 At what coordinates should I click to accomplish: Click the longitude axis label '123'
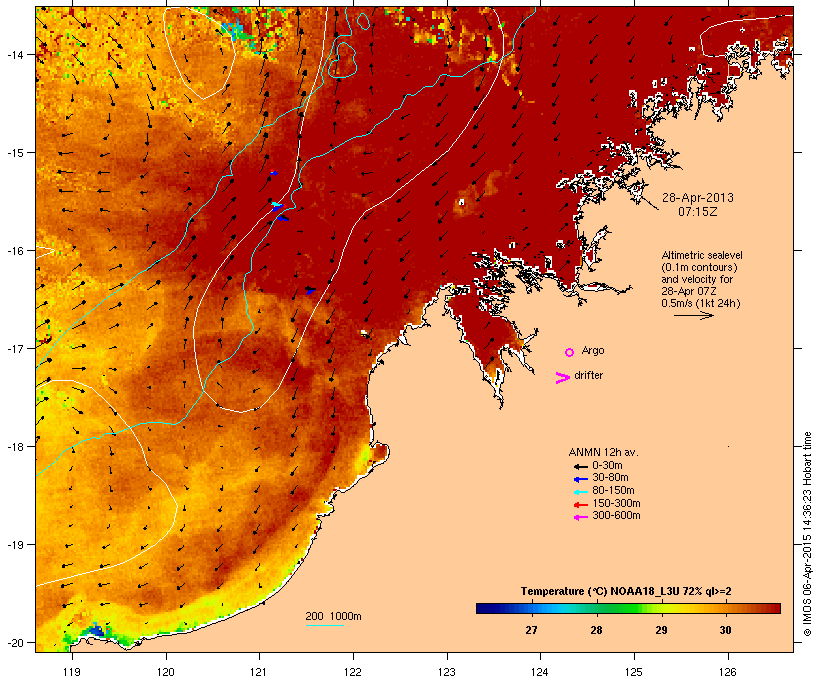pos(447,672)
